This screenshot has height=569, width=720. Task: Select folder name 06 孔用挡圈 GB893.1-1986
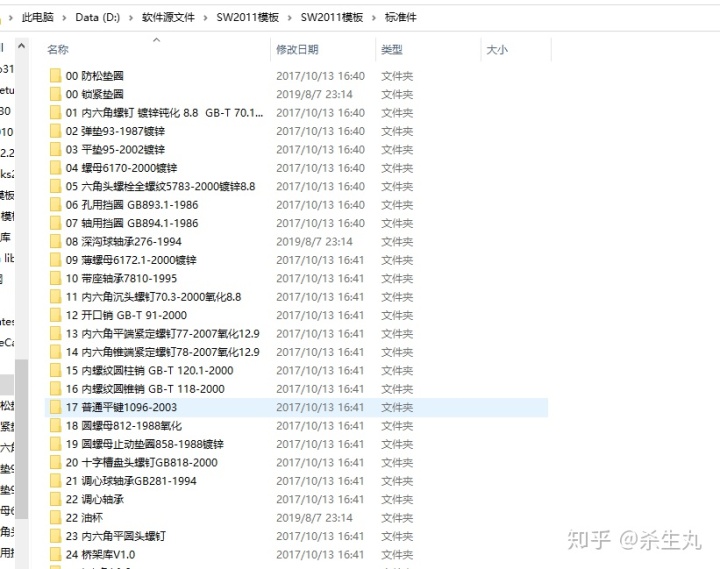[132, 205]
